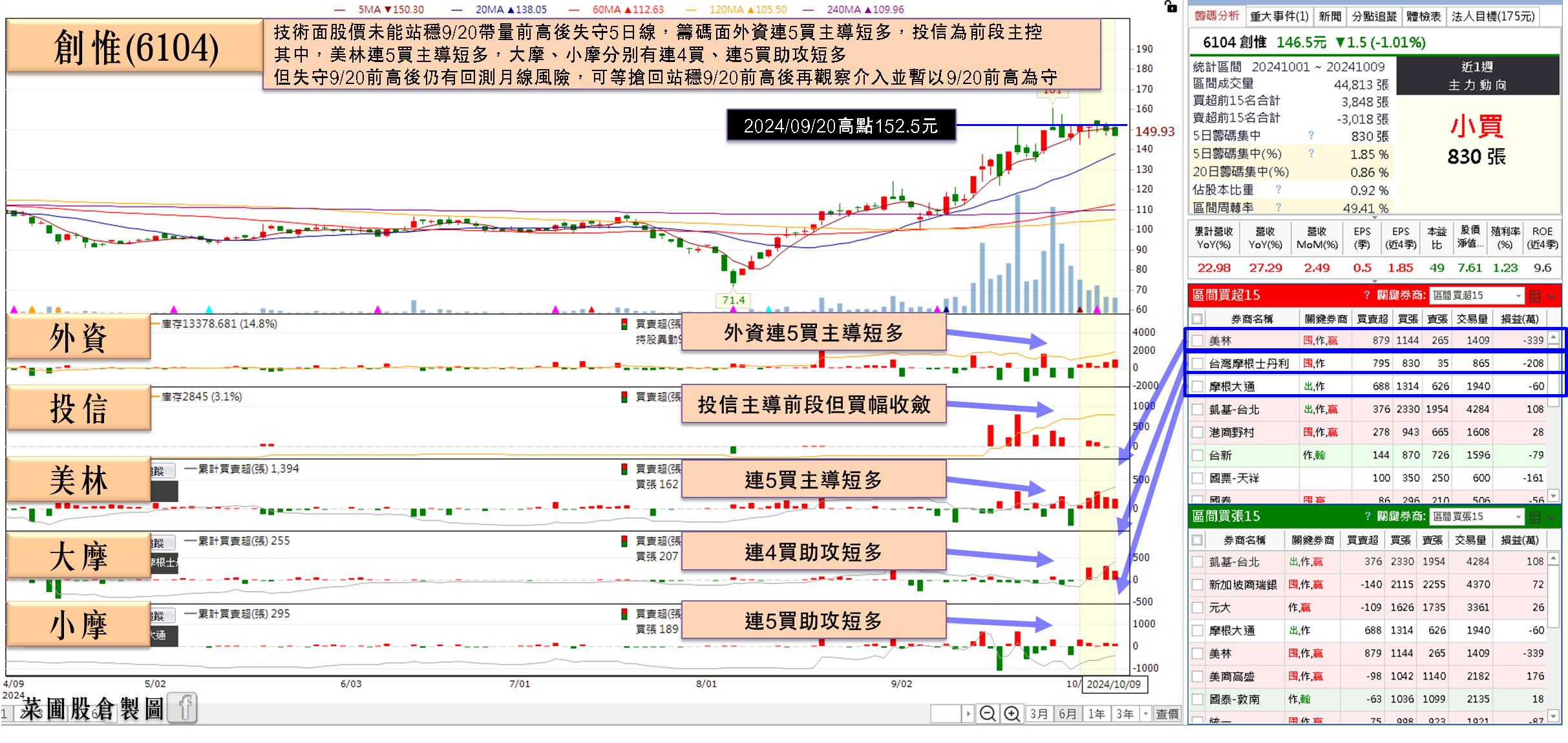Tick the checkbox for 港商野村
This screenshot has height=743, width=1568.
coord(1198,432)
